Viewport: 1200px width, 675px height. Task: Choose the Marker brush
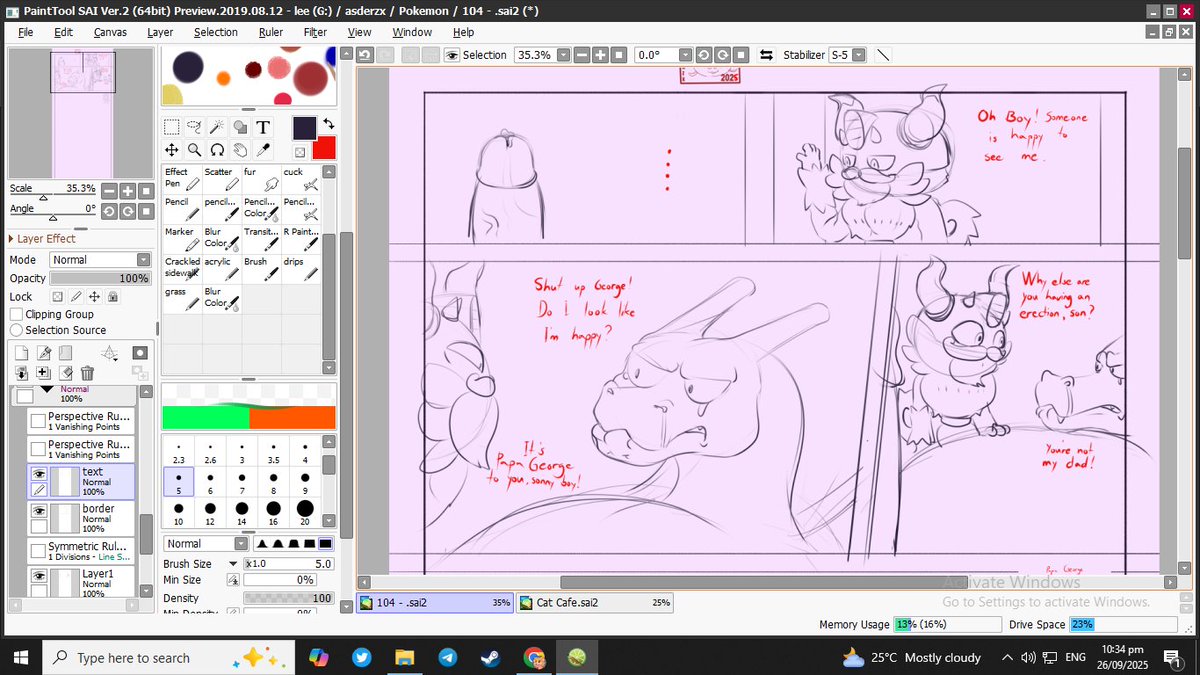tap(182, 238)
